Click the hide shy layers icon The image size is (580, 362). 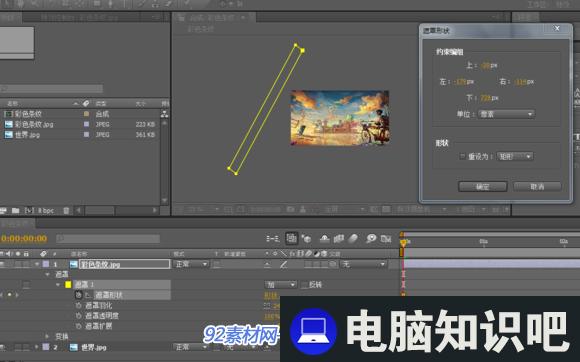point(324,239)
